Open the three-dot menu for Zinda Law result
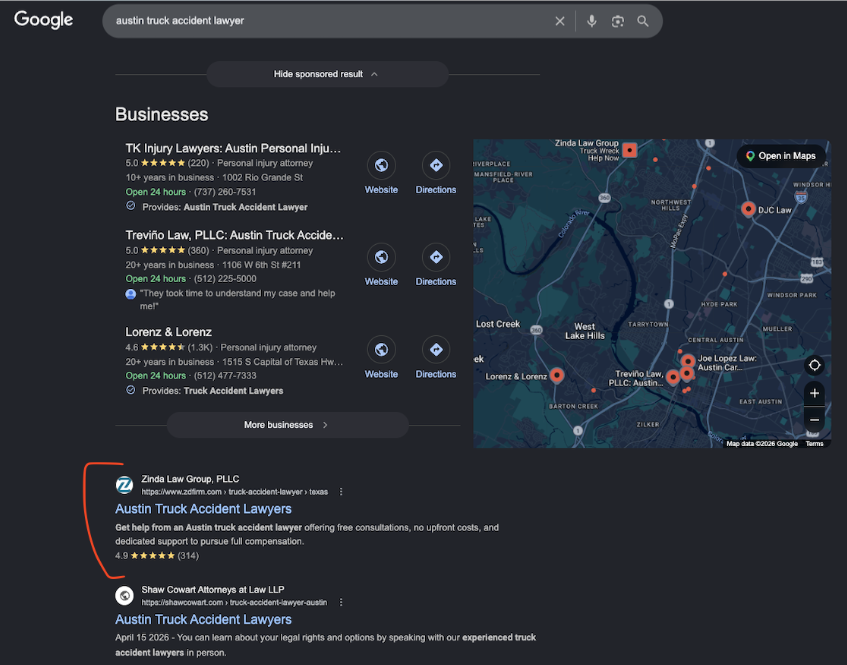847x665 pixels. click(x=341, y=492)
